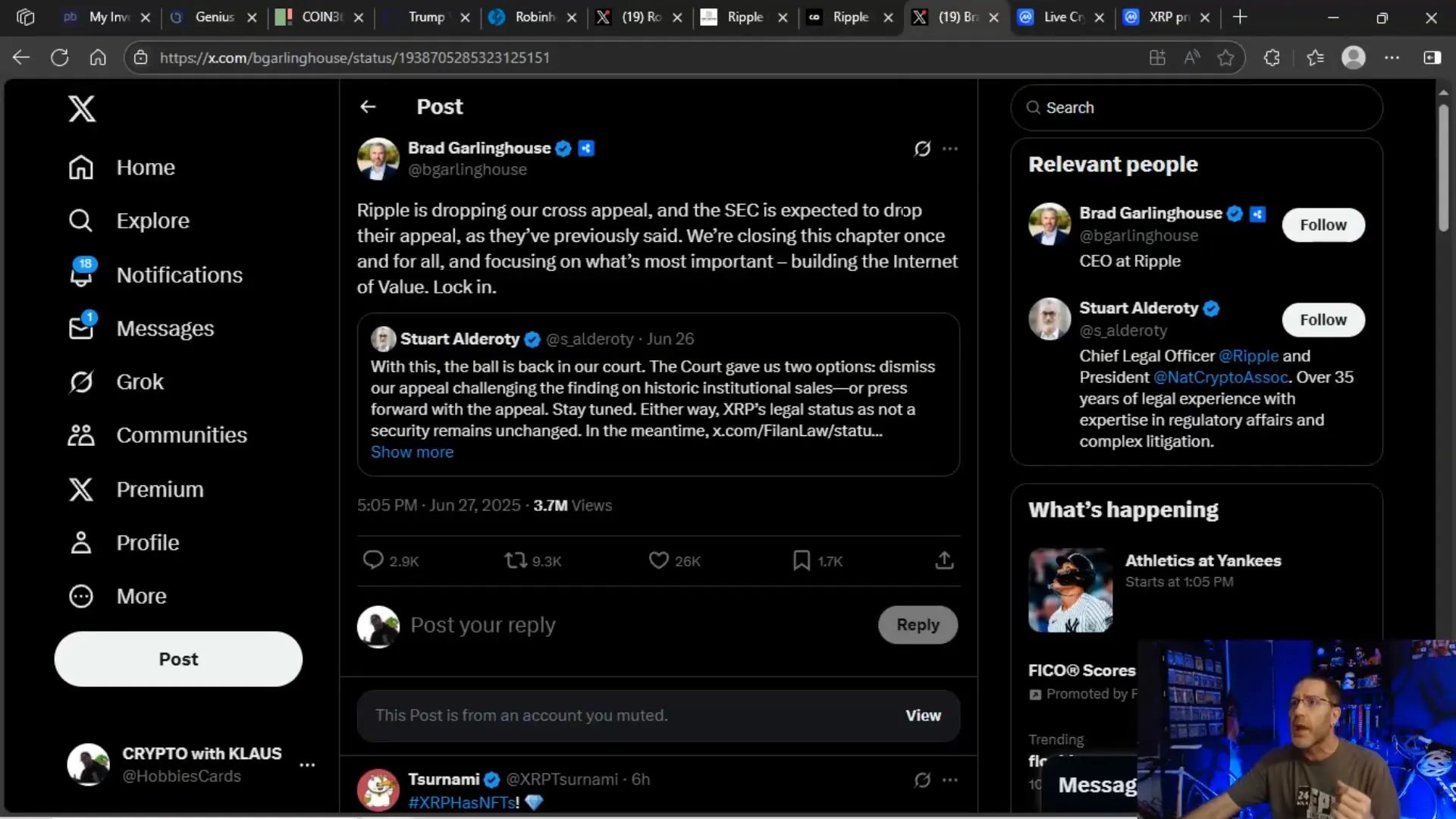
Task: Open Messages in the sidebar
Action: click(140, 328)
